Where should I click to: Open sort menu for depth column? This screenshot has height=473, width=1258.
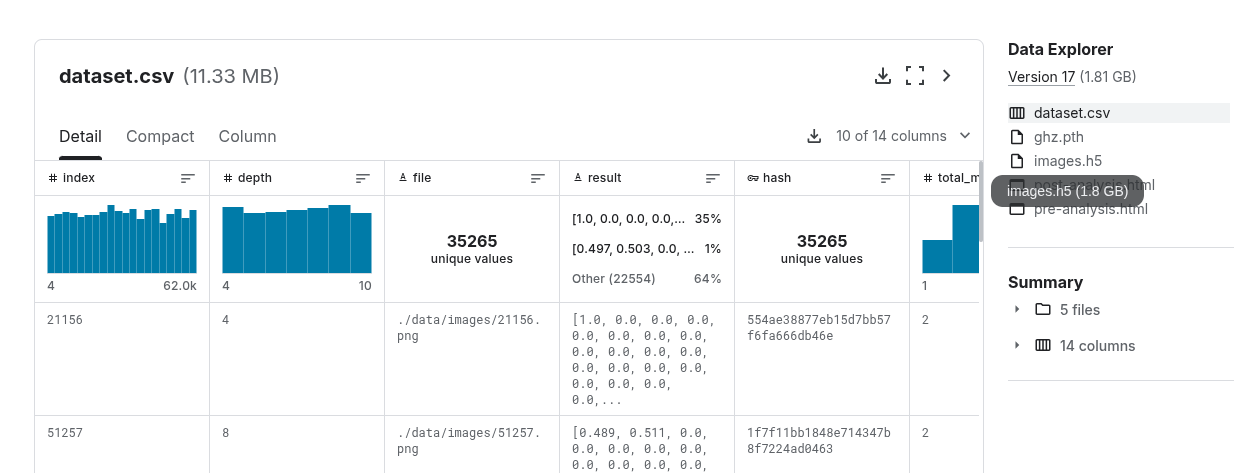click(x=363, y=178)
